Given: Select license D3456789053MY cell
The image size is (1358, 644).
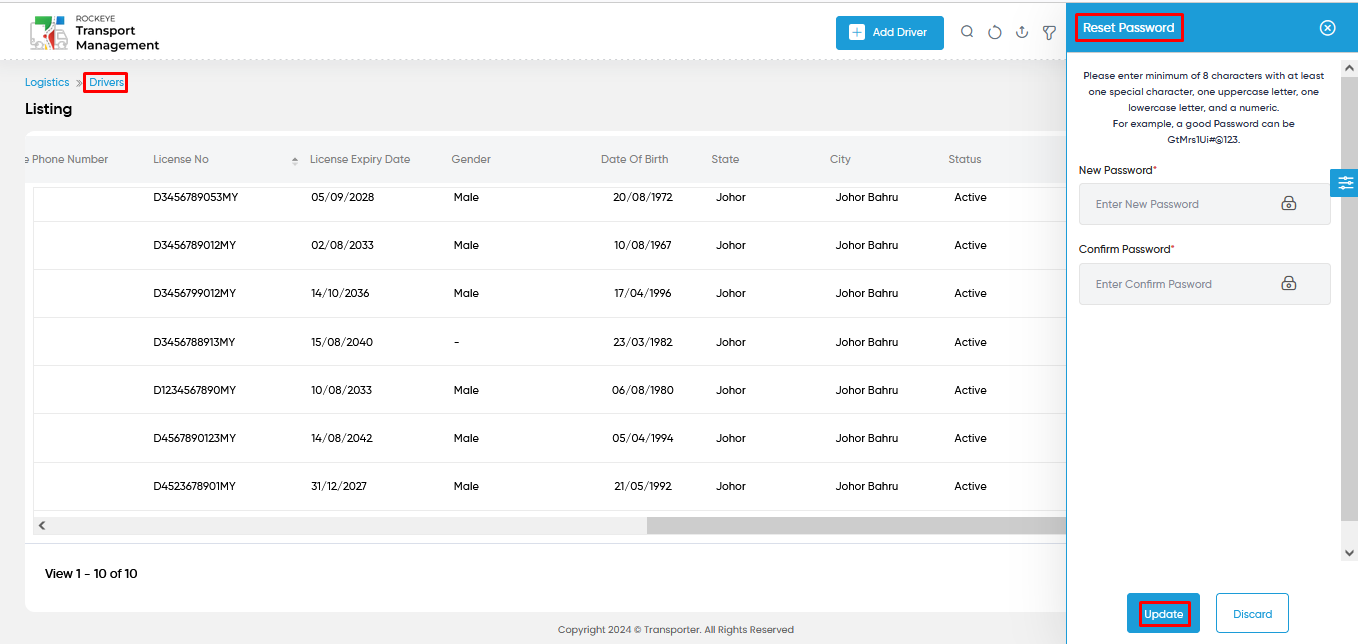Looking at the screenshot, I should (x=195, y=198).
